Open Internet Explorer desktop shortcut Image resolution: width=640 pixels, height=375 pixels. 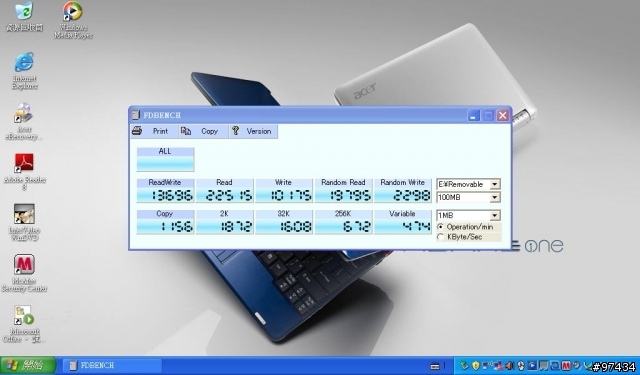click(24, 70)
